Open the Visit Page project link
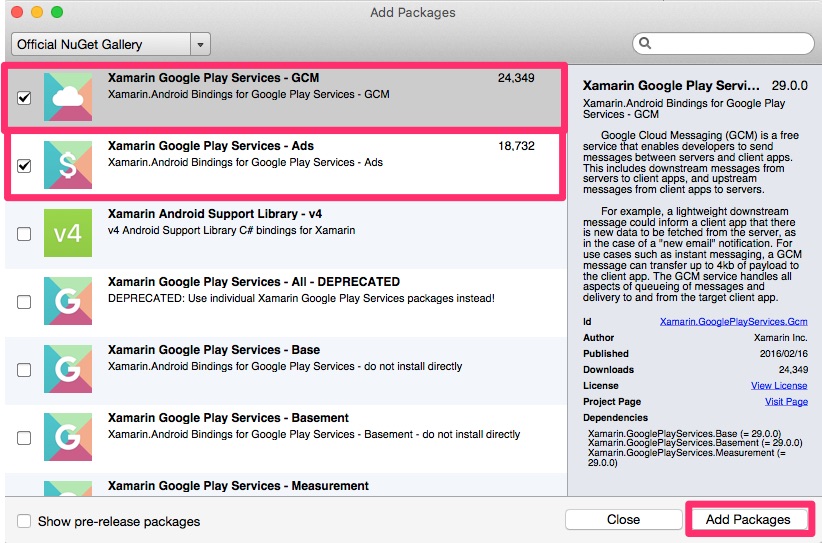Viewport: 822px width, 543px height. (x=786, y=401)
